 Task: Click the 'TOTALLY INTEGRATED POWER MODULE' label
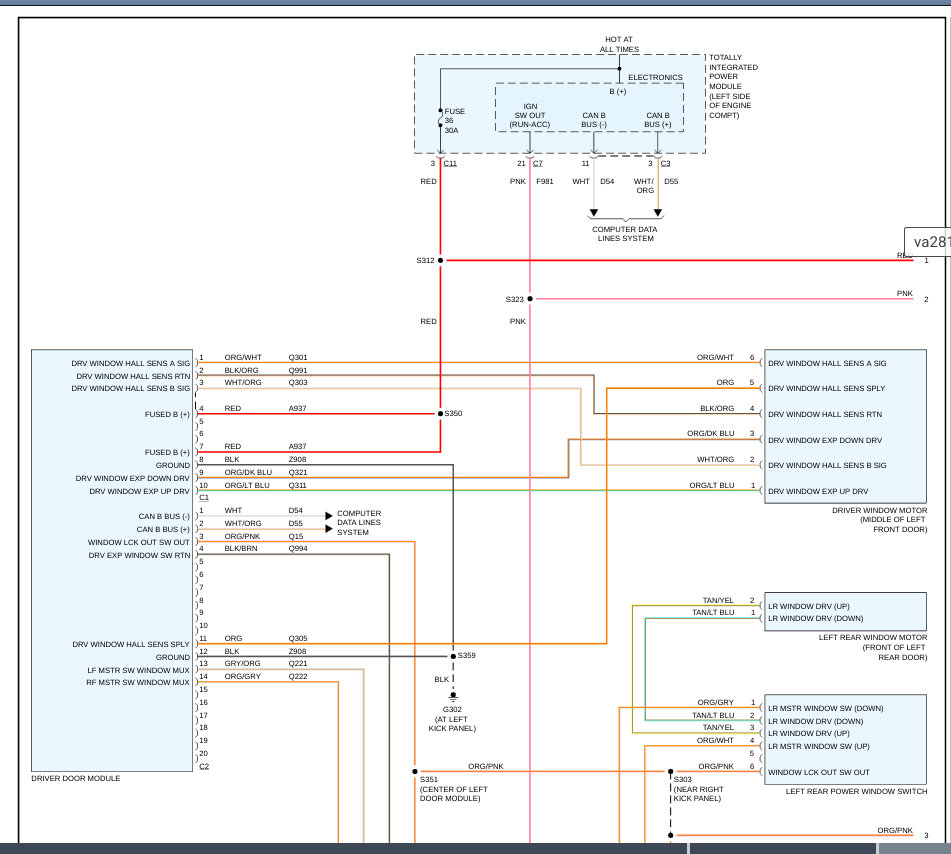pyautogui.click(x=733, y=86)
